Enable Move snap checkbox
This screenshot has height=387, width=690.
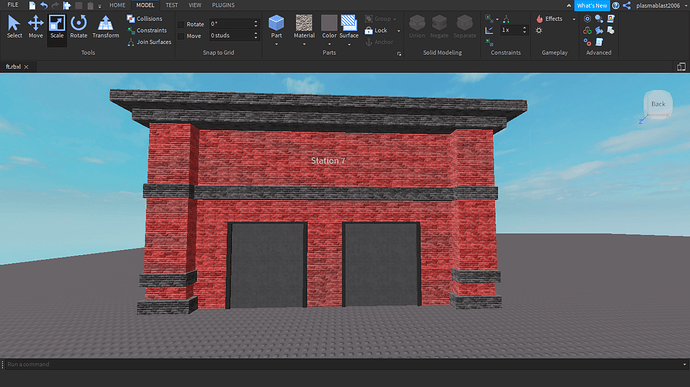coord(181,36)
